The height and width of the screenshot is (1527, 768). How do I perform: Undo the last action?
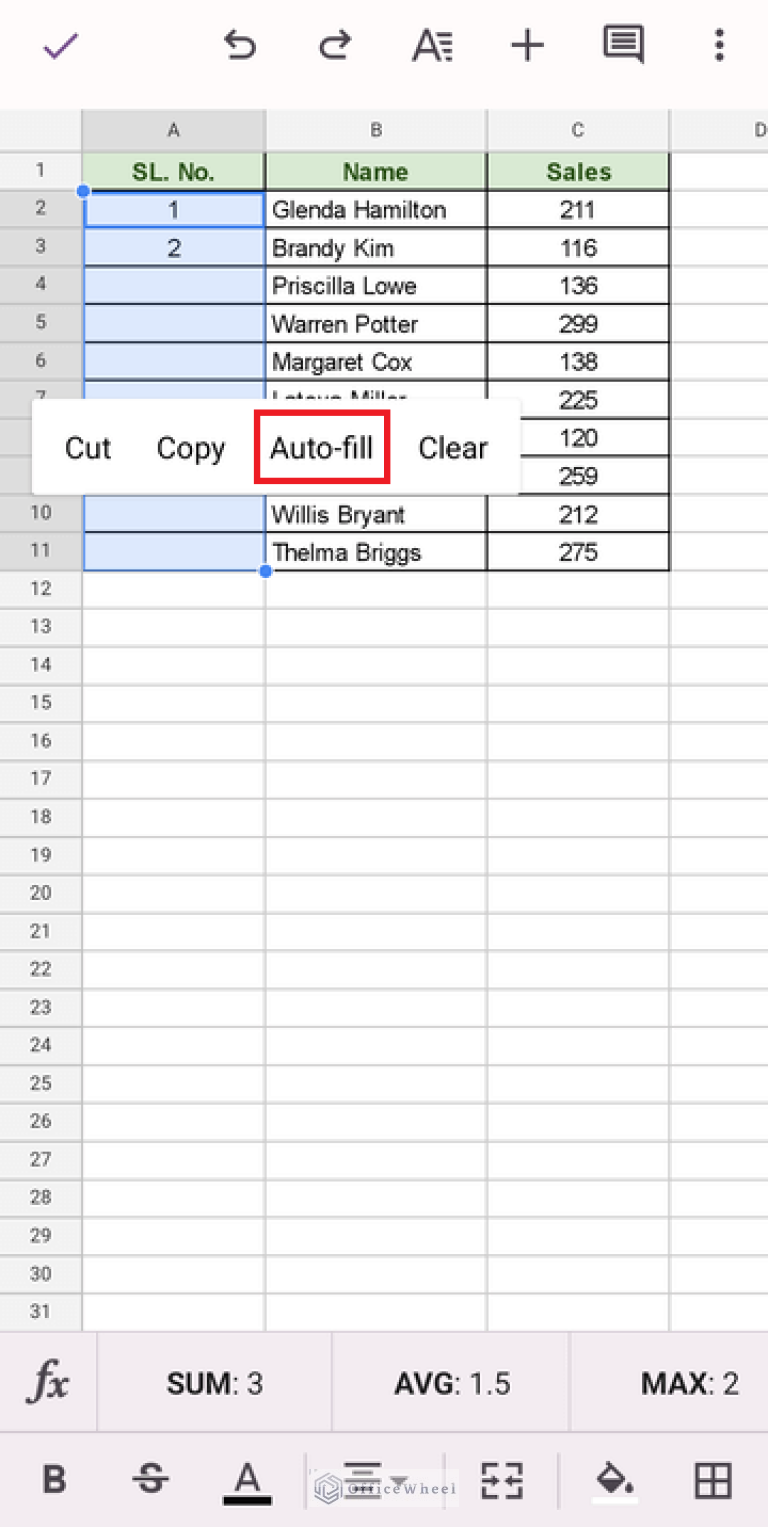click(239, 46)
